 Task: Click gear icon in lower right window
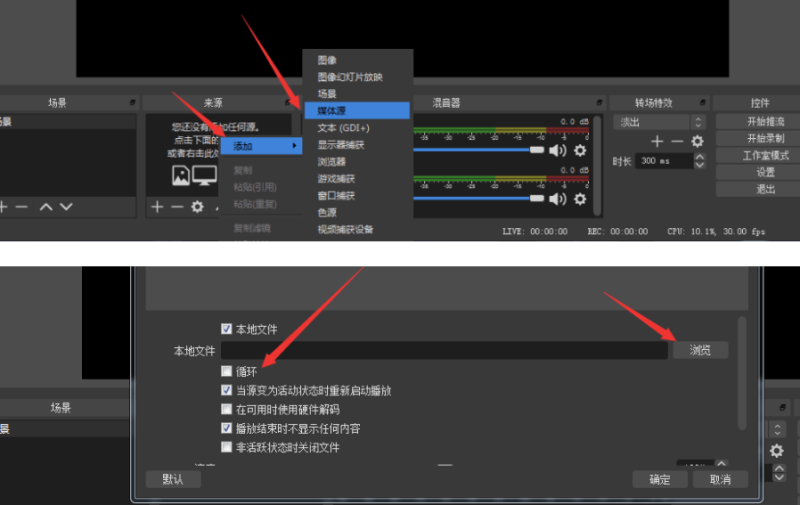coord(777,450)
